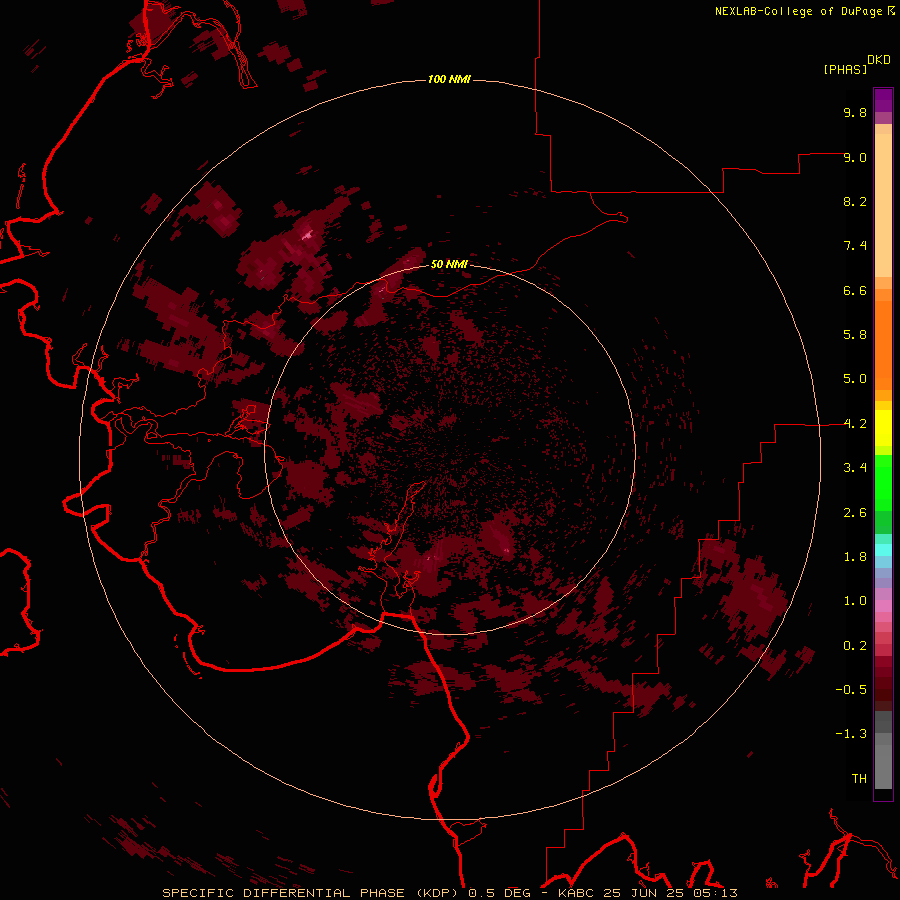Viewport: 900px width, 900px height.
Task: Click the 1.8 scale value
Action: click(855, 557)
